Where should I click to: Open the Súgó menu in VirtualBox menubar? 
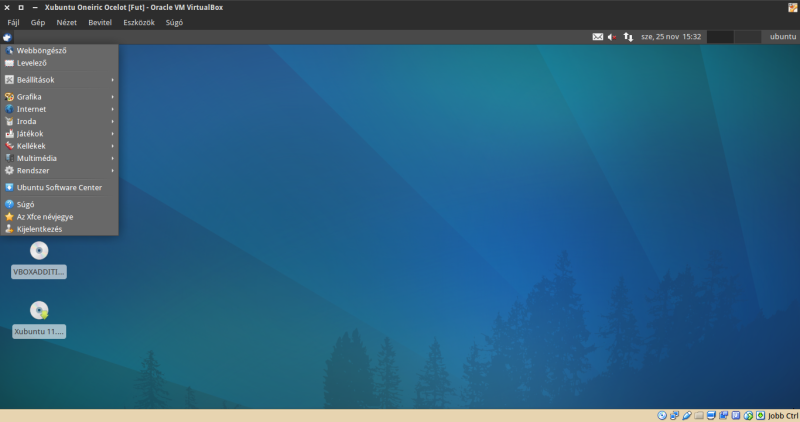click(174, 22)
